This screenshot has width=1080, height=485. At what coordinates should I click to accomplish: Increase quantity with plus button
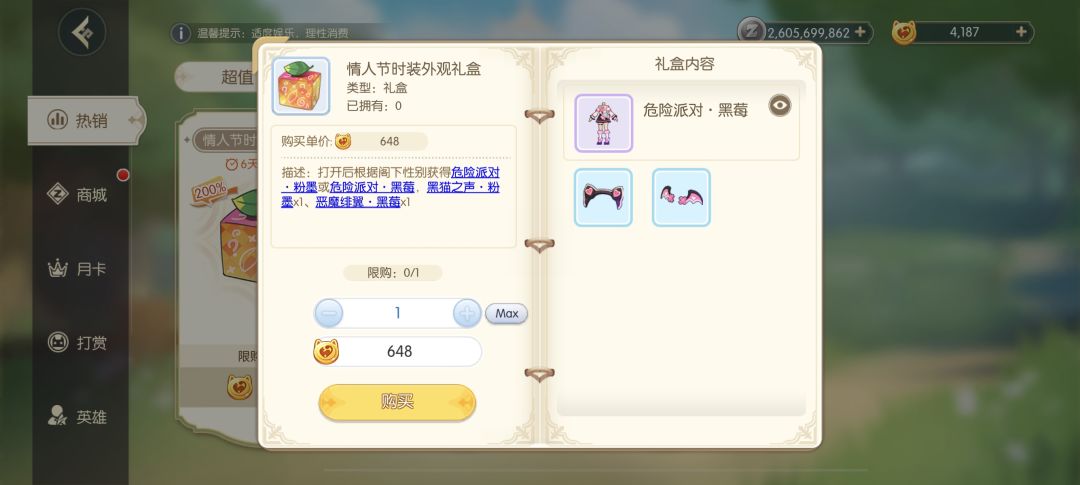(467, 313)
